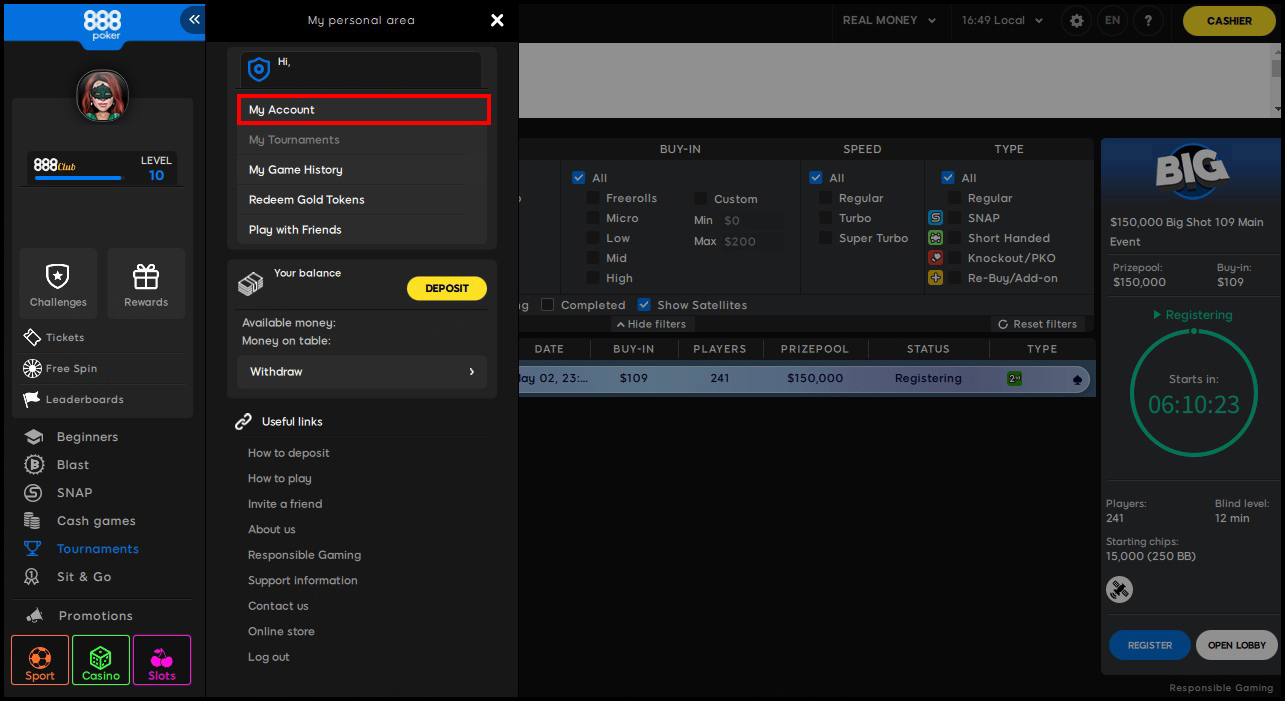1285x701 pixels.
Task: Click the player avatar picture
Action: point(102,96)
